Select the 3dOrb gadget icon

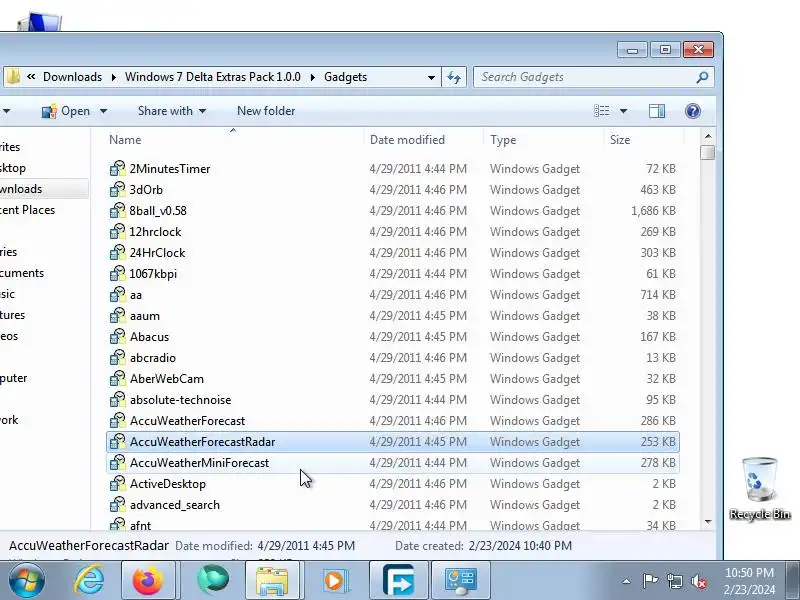tap(117, 189)
